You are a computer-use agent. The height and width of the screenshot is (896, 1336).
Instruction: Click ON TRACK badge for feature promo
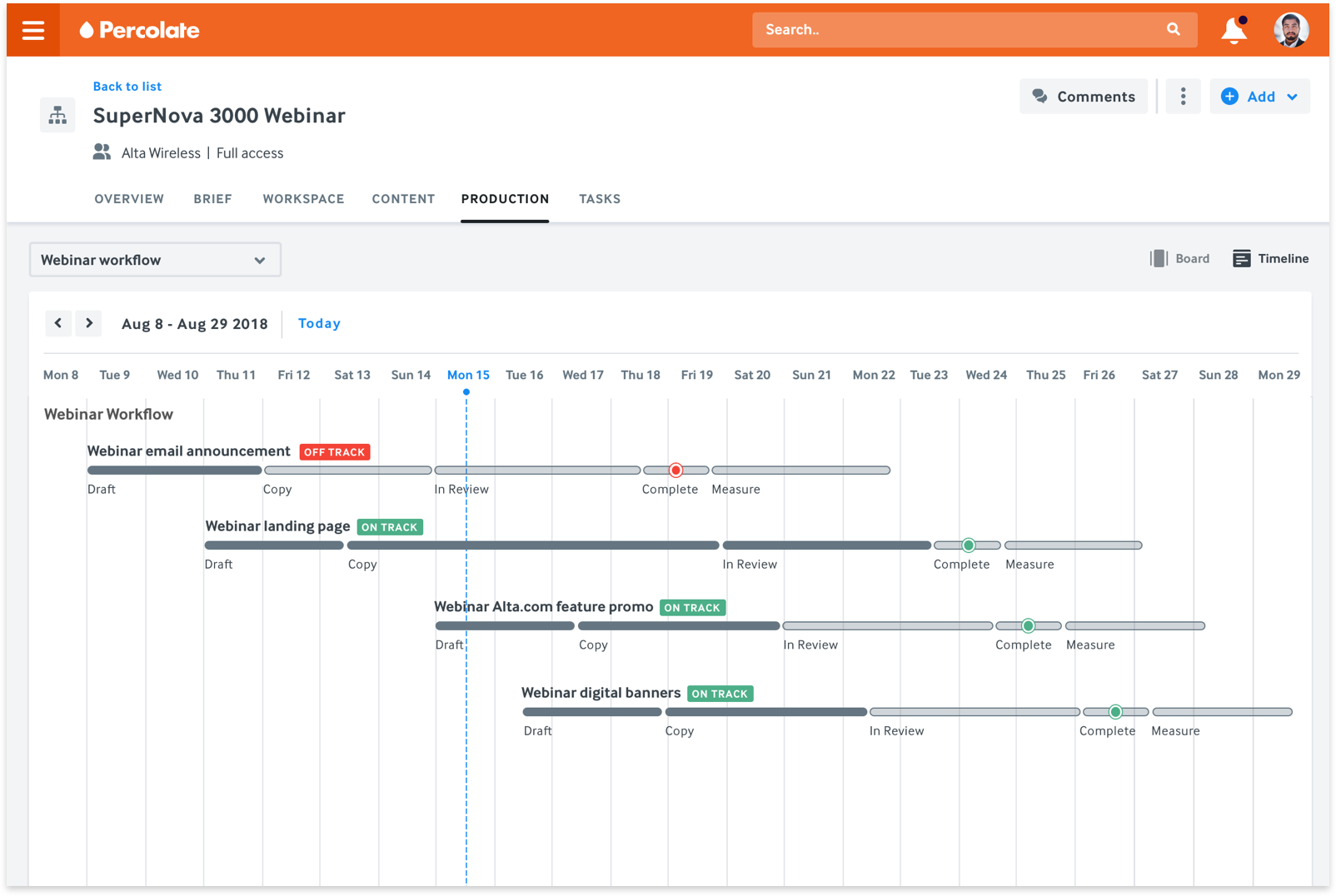[x=692, y=608]
